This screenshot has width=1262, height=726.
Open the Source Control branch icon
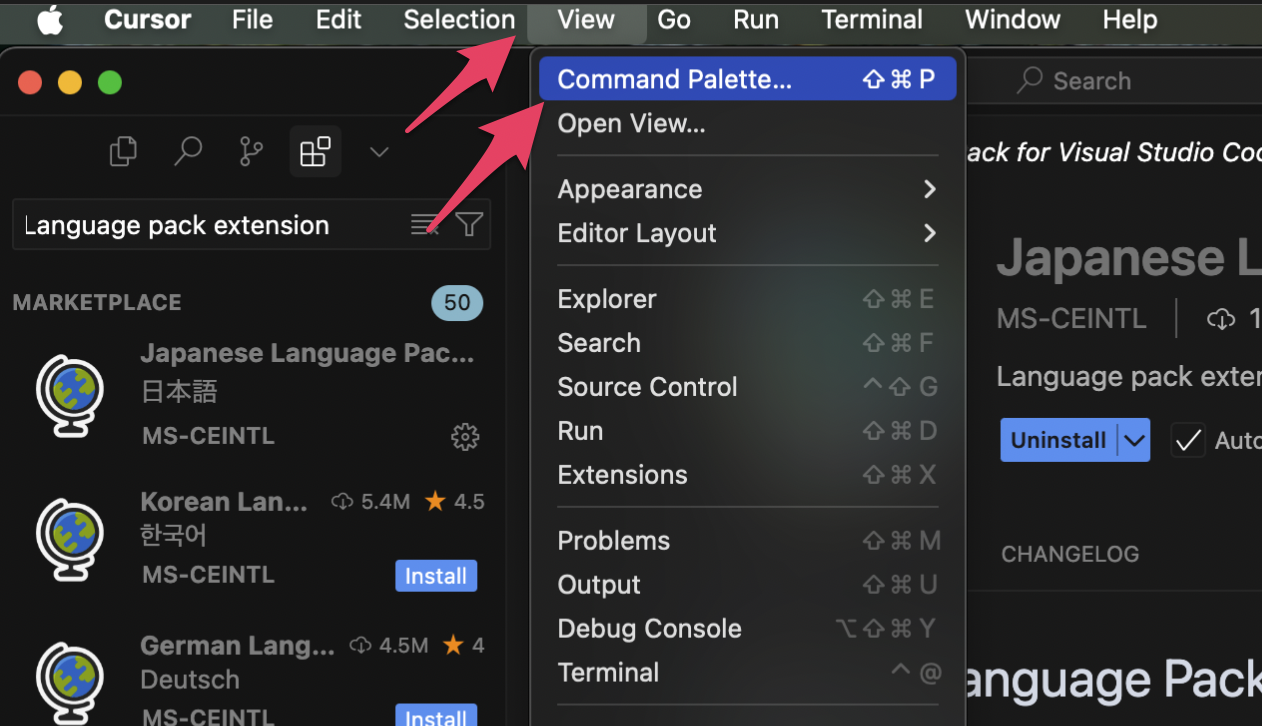point(251,152)
